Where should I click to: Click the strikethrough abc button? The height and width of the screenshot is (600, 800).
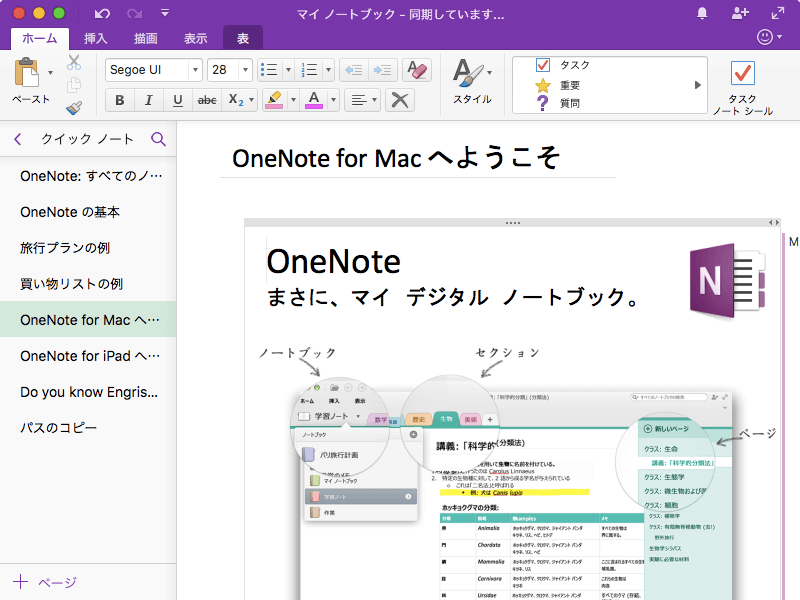[x=207, y=100]
